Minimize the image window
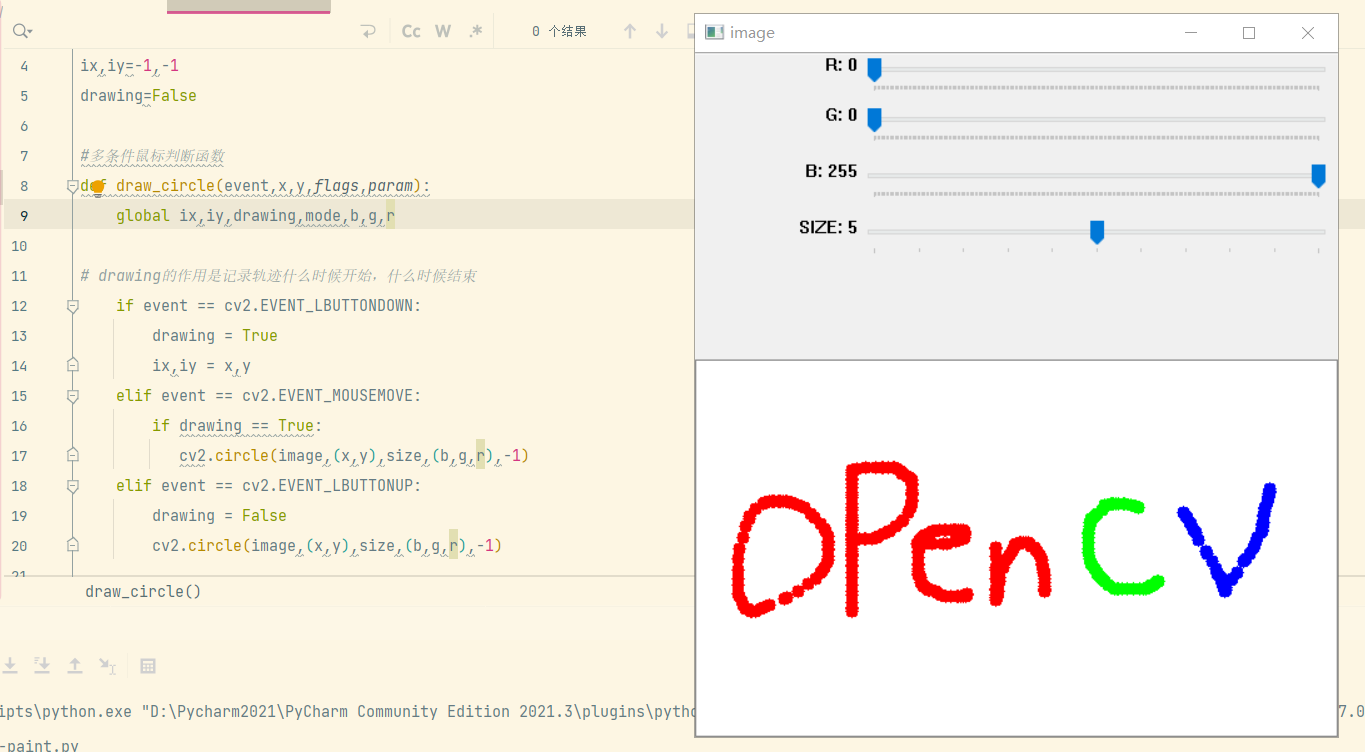Viewport: 1365px width, 752px height. point(1191,33)
